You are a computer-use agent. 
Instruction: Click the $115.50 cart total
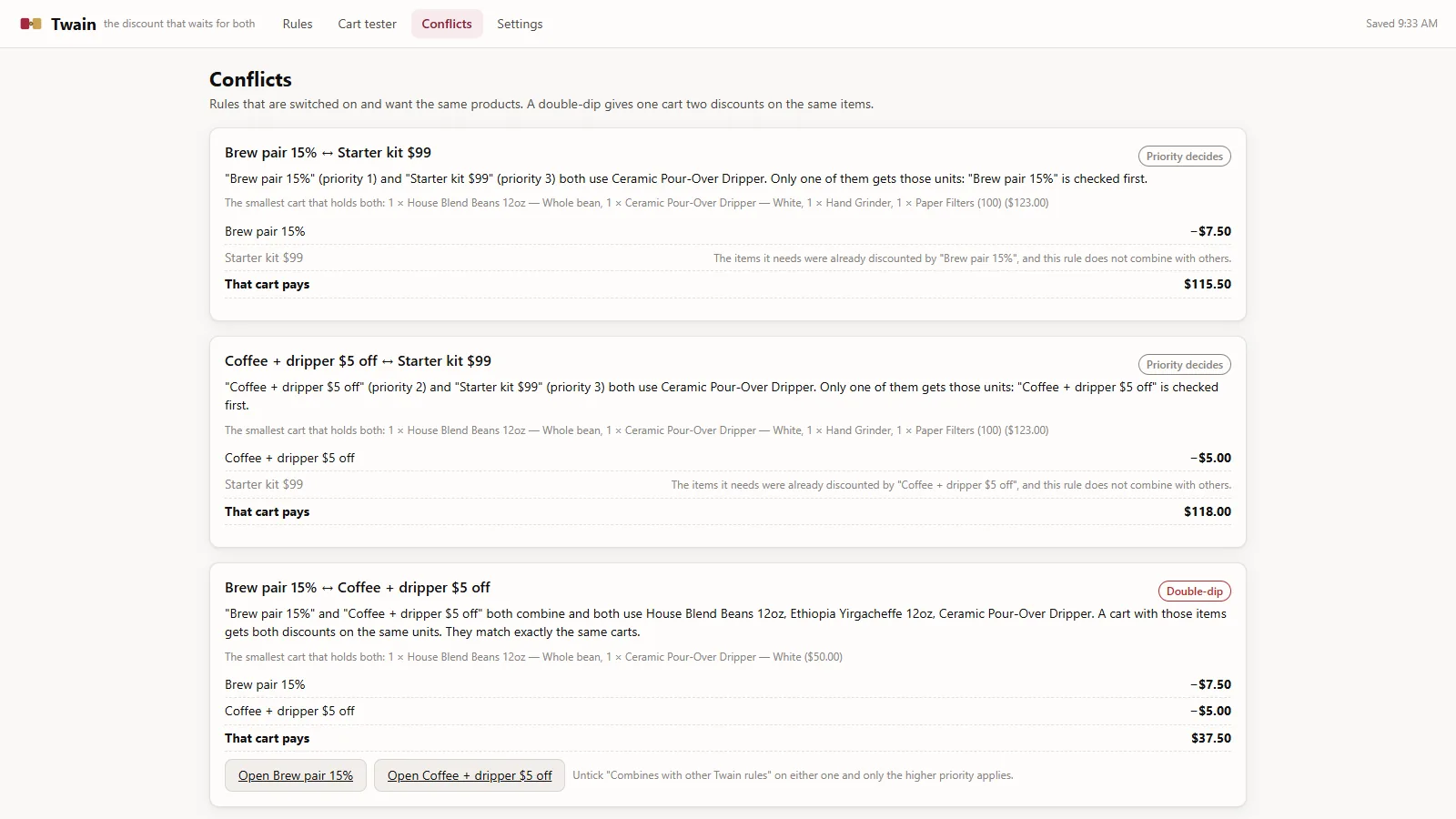pyautogui.click(x=1208, y=284)
